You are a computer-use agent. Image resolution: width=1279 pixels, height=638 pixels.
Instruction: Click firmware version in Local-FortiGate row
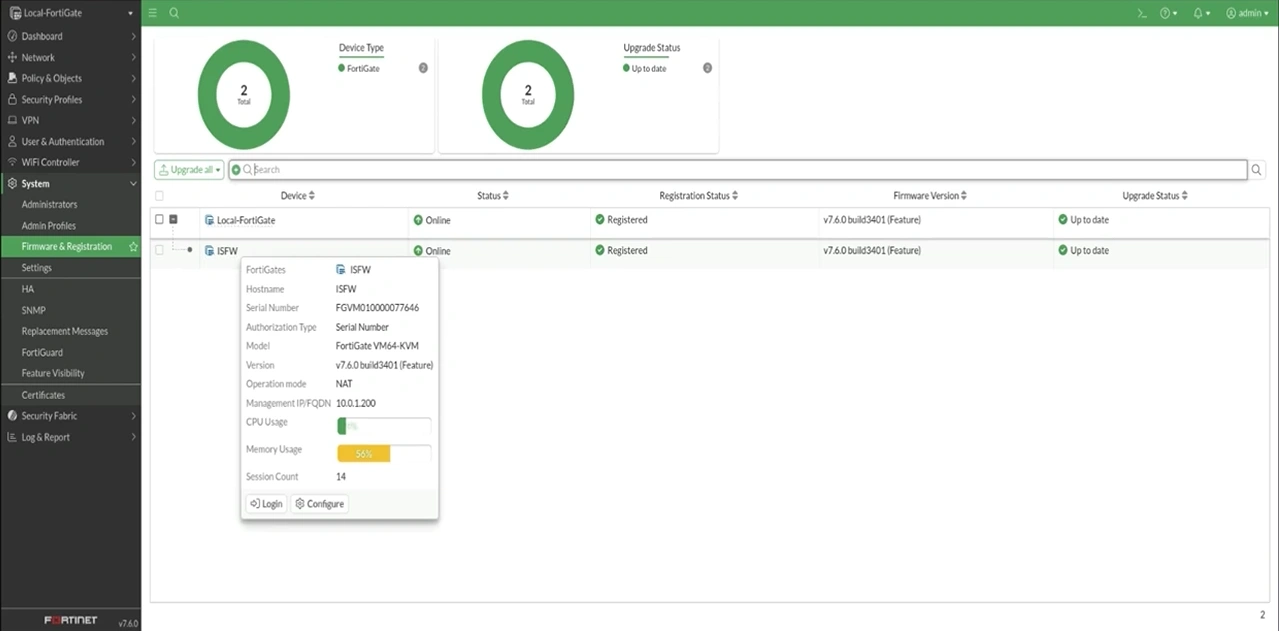coord(872,220)
